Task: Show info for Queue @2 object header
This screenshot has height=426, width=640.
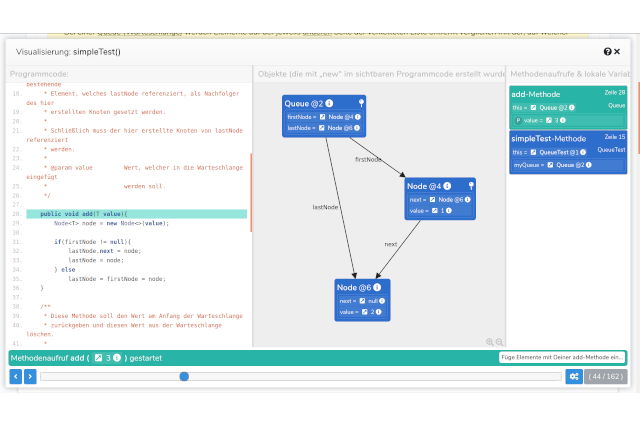Action: 329,103
